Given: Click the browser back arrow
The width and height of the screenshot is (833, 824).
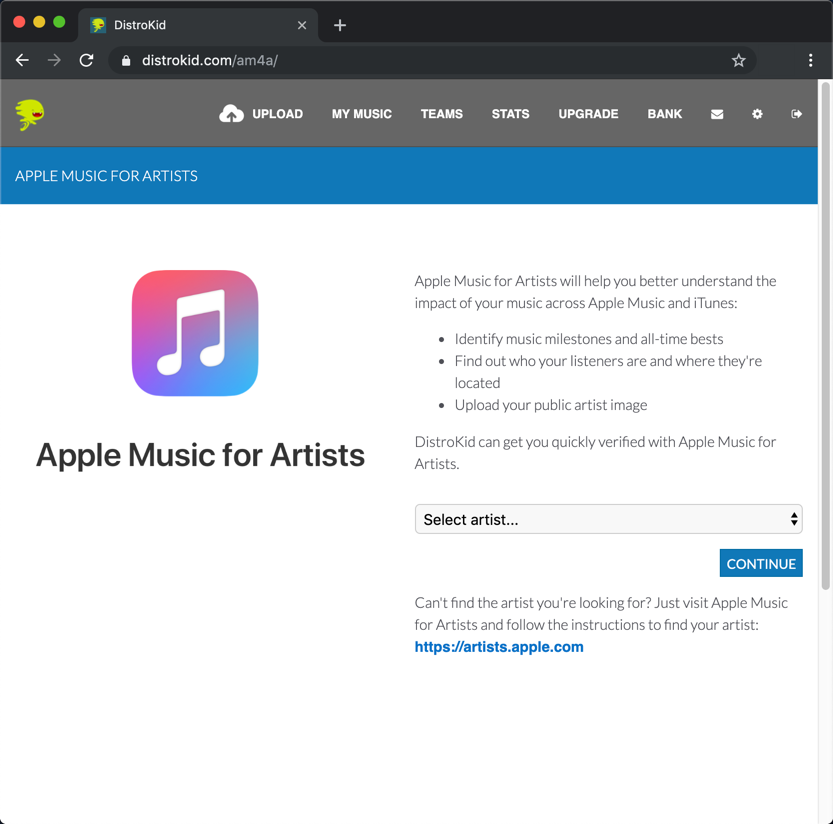Looking at the screenshot, I should tap(22, 60).
